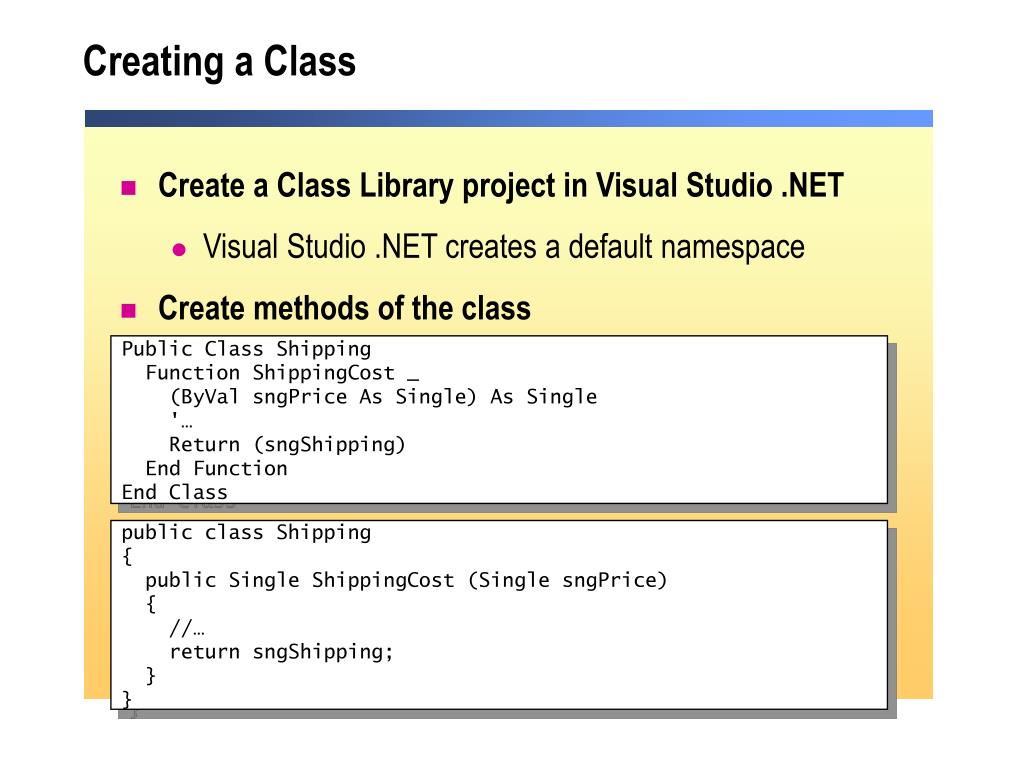Click the code line 'Public Class Shipping'
The height and width of the screenshot is (768, 1024).
(246, 349)
